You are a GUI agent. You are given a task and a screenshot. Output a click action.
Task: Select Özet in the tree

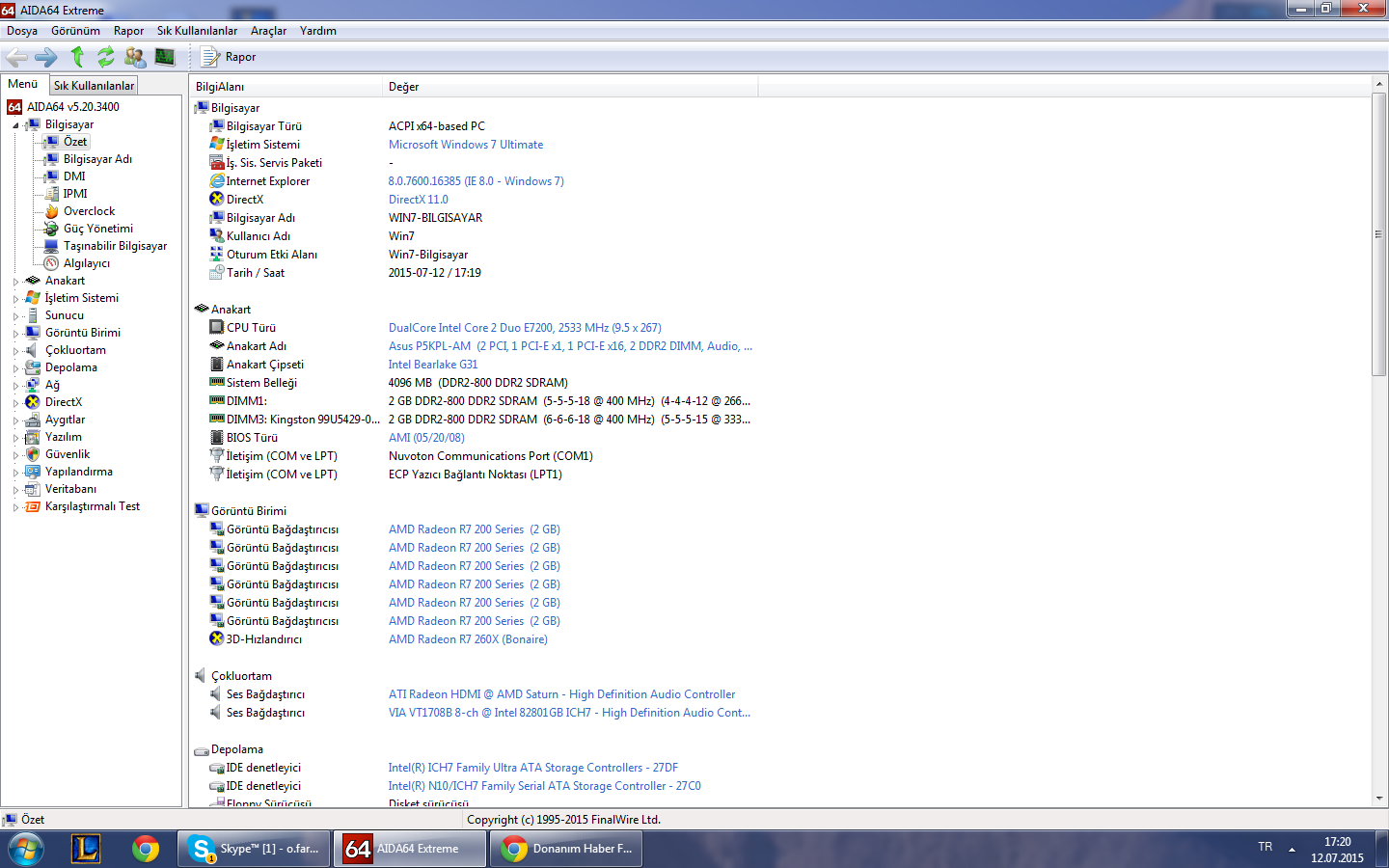(75, 142)
